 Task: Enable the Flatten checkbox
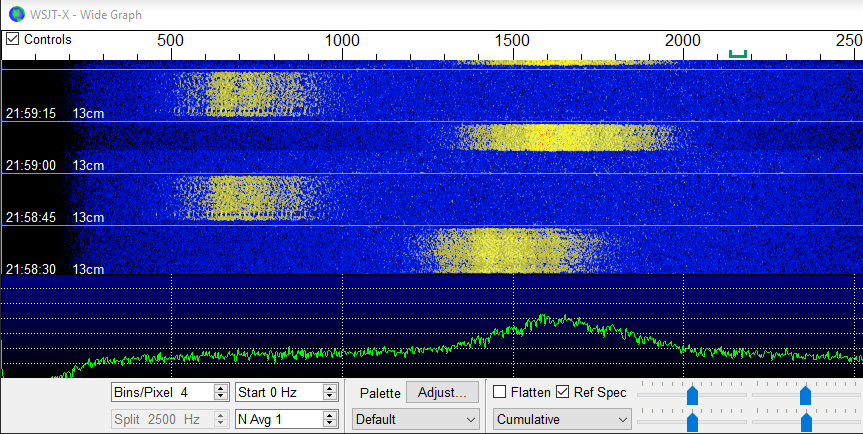point(501,392)
